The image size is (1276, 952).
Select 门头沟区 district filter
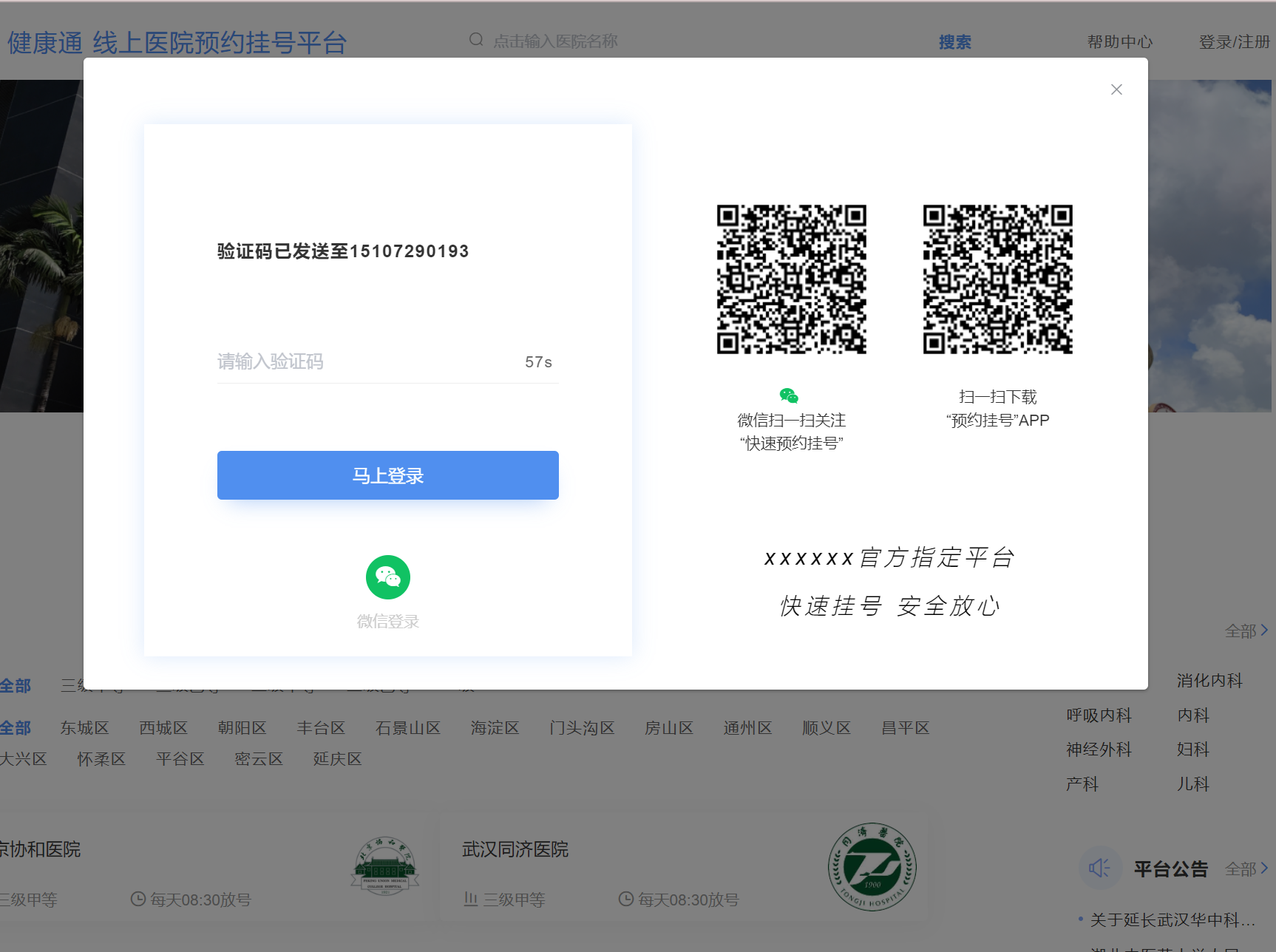[x=582, y=728]
